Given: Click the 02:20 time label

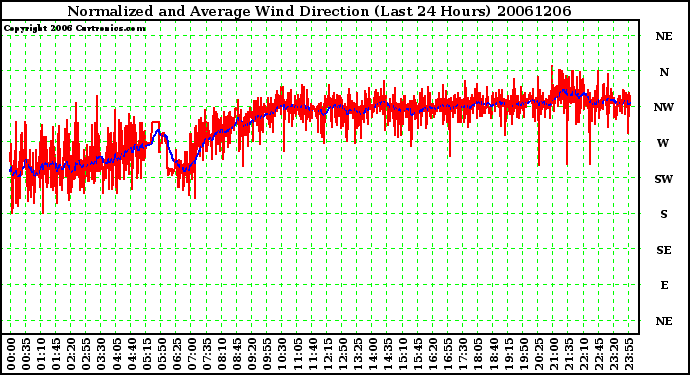Looking at the screenshot, I should pyautogui.click(x=71, y=354).
